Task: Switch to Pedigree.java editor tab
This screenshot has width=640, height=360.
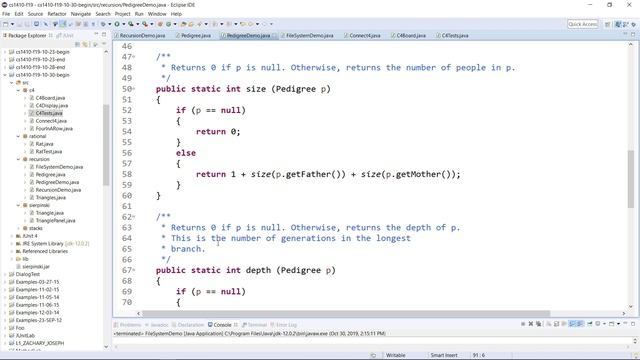Action: pos(193,36)
